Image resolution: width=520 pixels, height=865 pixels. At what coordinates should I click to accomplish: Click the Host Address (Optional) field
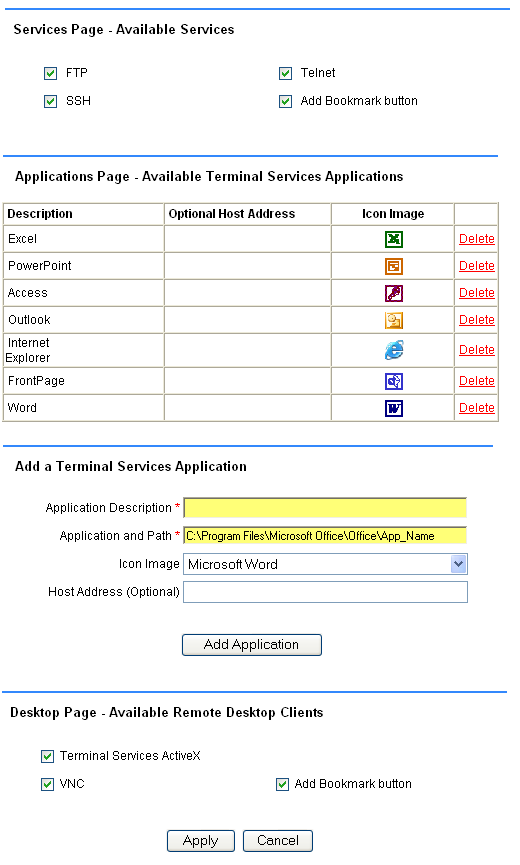(x=325, y=592)
